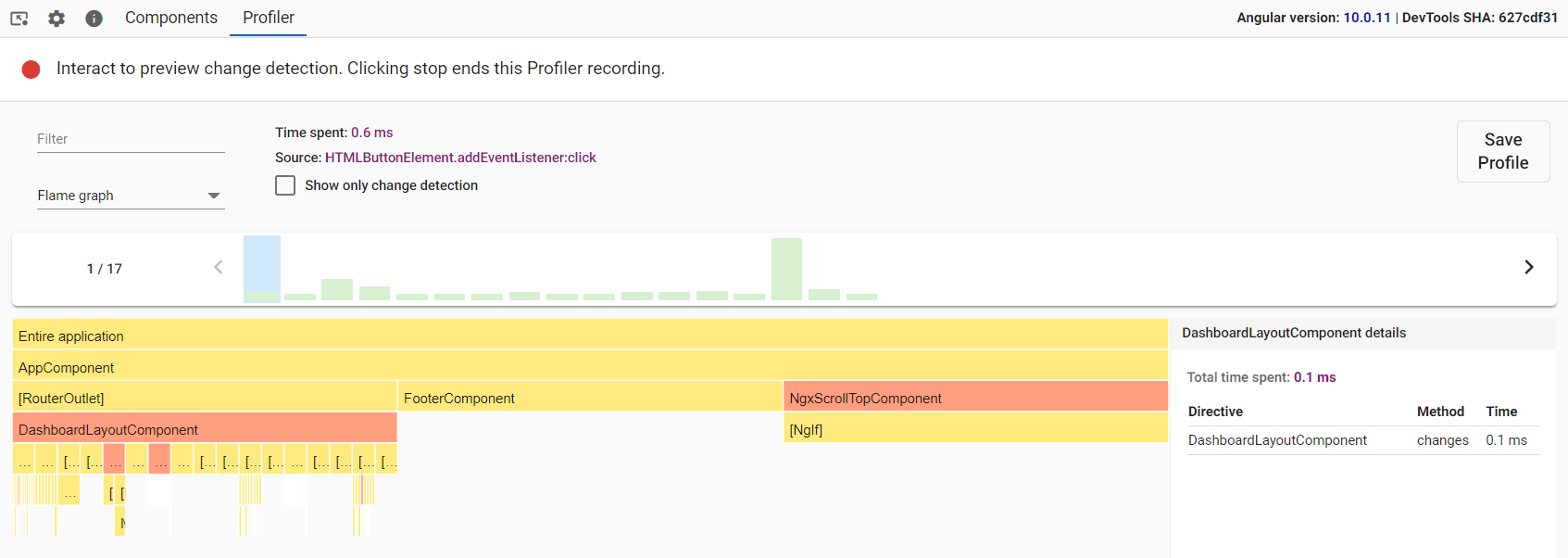Open the Flame graph view dropdown
The height and width of the screenshot is (558, 1568).
(x=131, y=196)
